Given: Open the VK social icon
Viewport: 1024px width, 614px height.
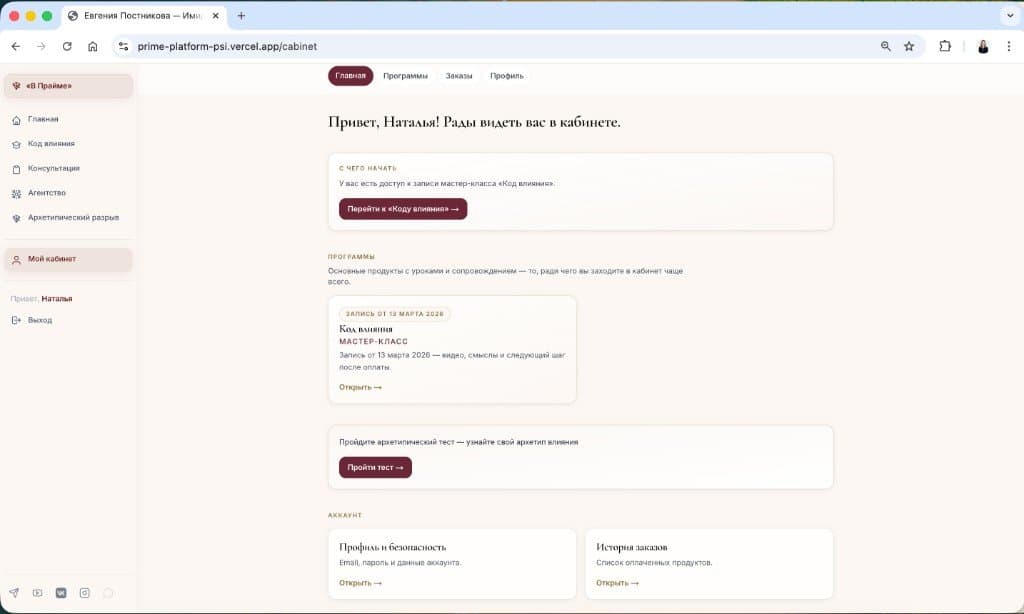Looking at the screenshot, I should tap(61, 593).
